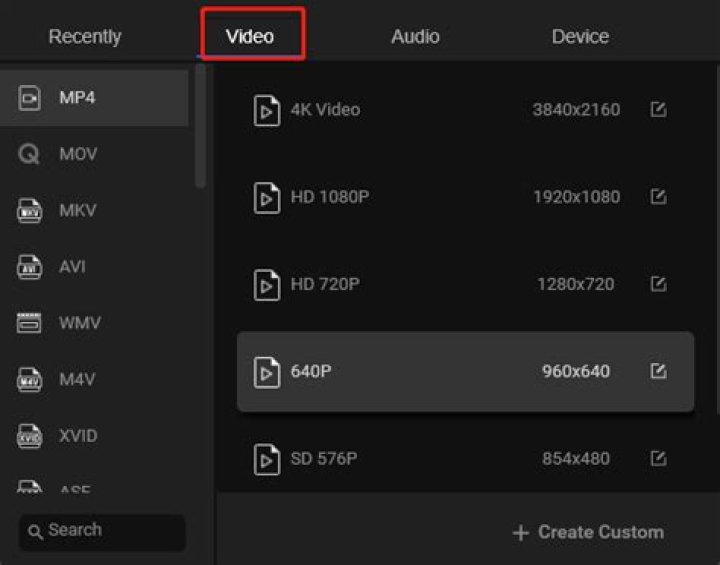The image size is (720, 565).
Task: Edit the 640P preset settings
Action: pyautogui.click(x=658, y=371)
